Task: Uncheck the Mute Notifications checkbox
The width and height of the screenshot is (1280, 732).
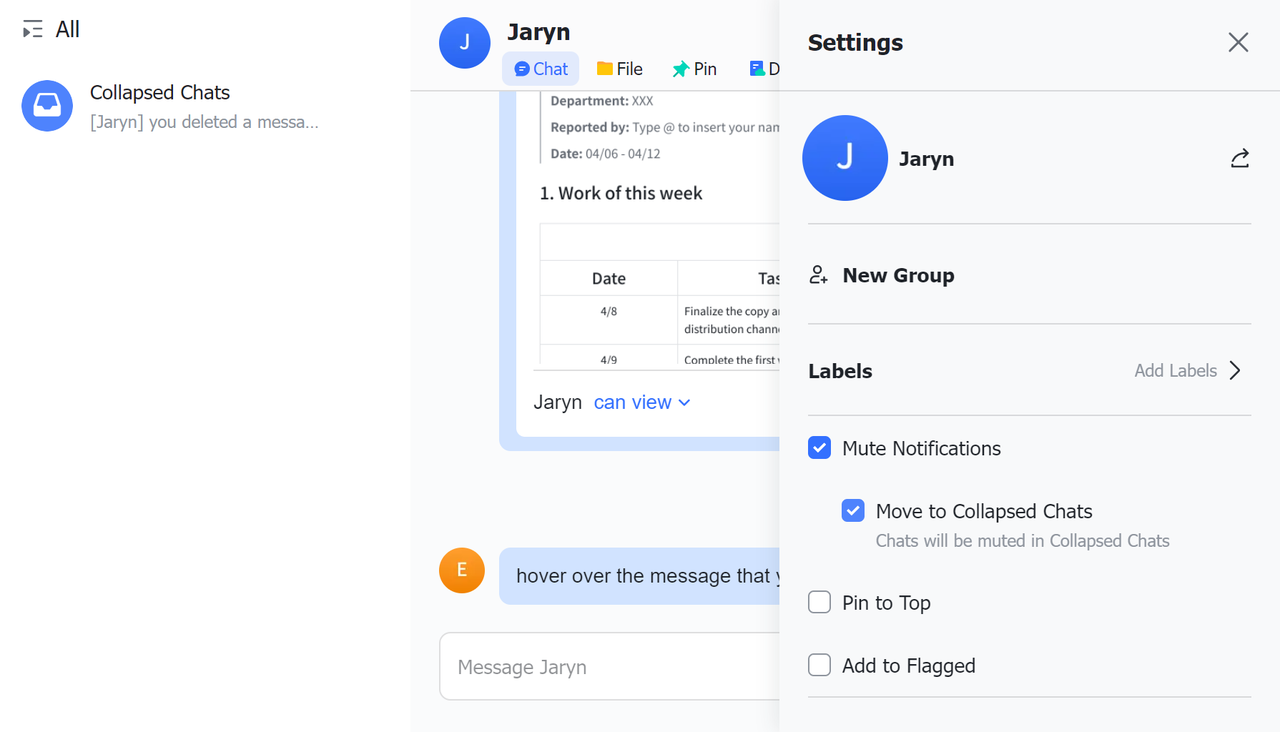Action: click(819, 448)
